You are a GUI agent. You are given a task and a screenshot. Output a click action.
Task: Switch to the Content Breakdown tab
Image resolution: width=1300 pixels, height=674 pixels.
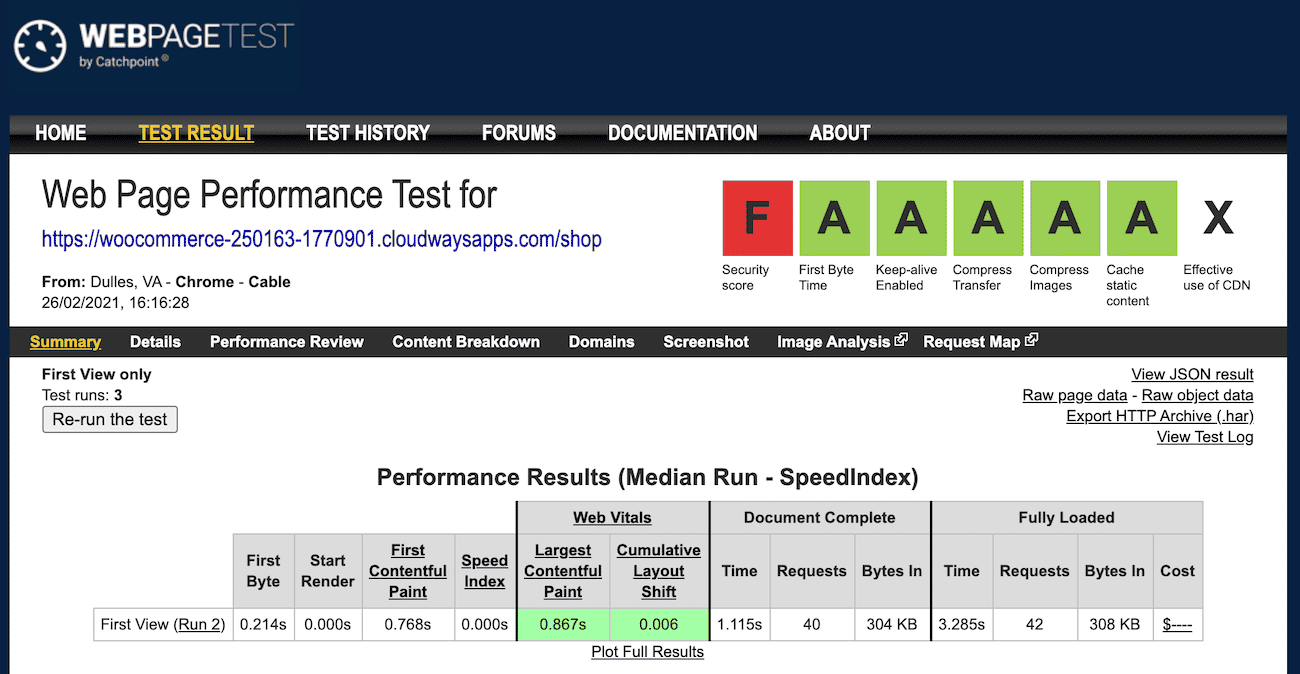(x=466, y=342)
